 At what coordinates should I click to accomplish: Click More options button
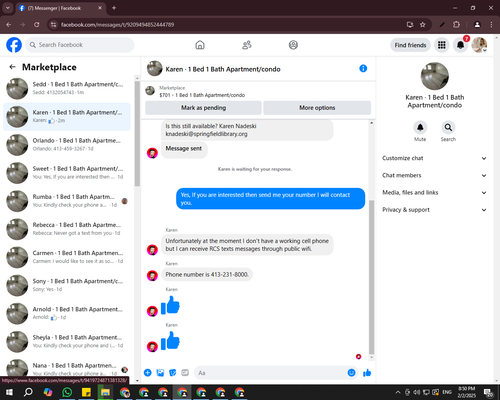tap(317, 108)
